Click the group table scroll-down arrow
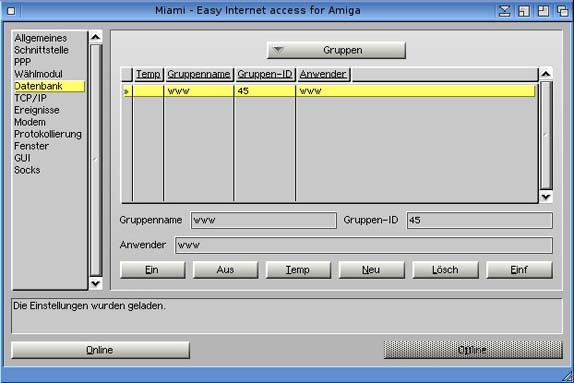 coord(546,197)
